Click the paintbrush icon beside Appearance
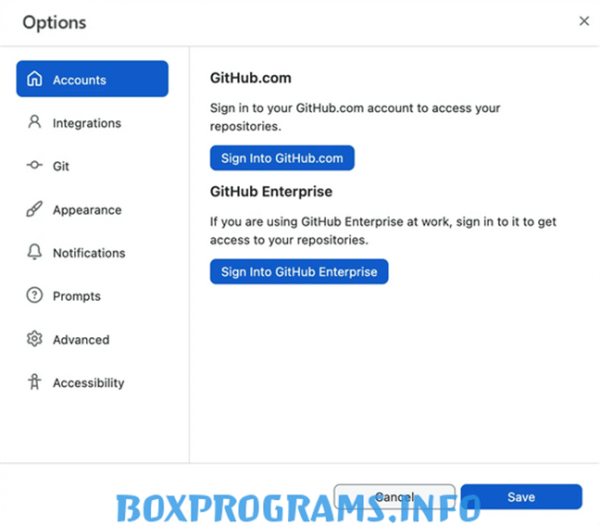600x525 pixels. pos(34,209)
